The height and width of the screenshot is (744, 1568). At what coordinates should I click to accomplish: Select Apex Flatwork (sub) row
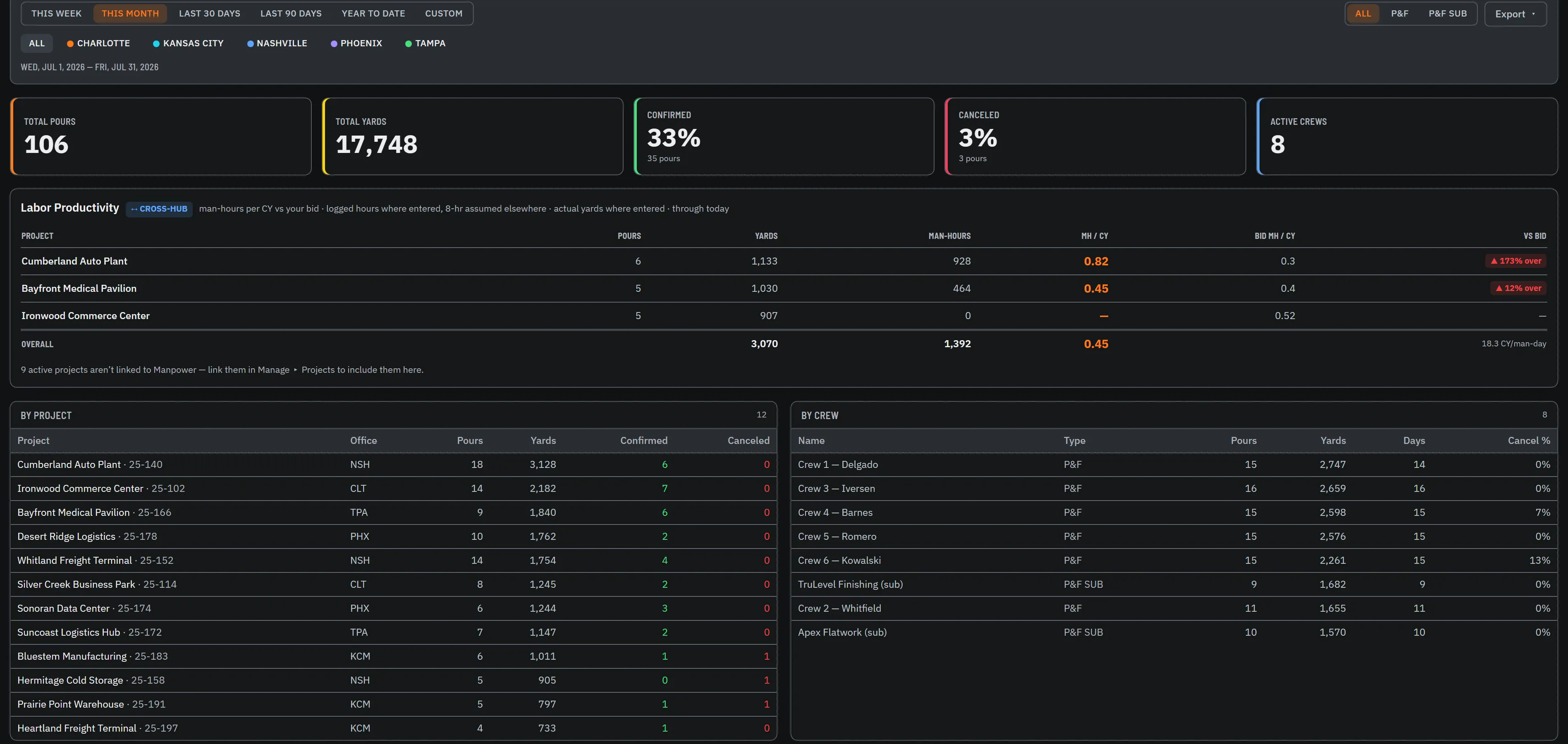coord(1174,632)
